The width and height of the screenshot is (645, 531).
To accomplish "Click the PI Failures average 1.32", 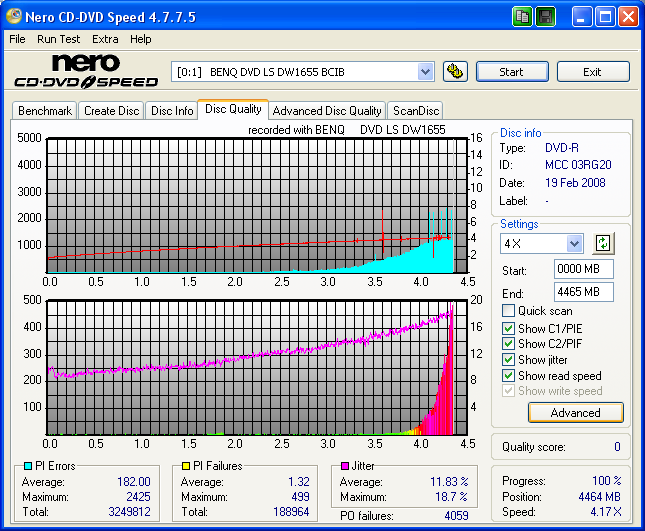I will [299, 481].
